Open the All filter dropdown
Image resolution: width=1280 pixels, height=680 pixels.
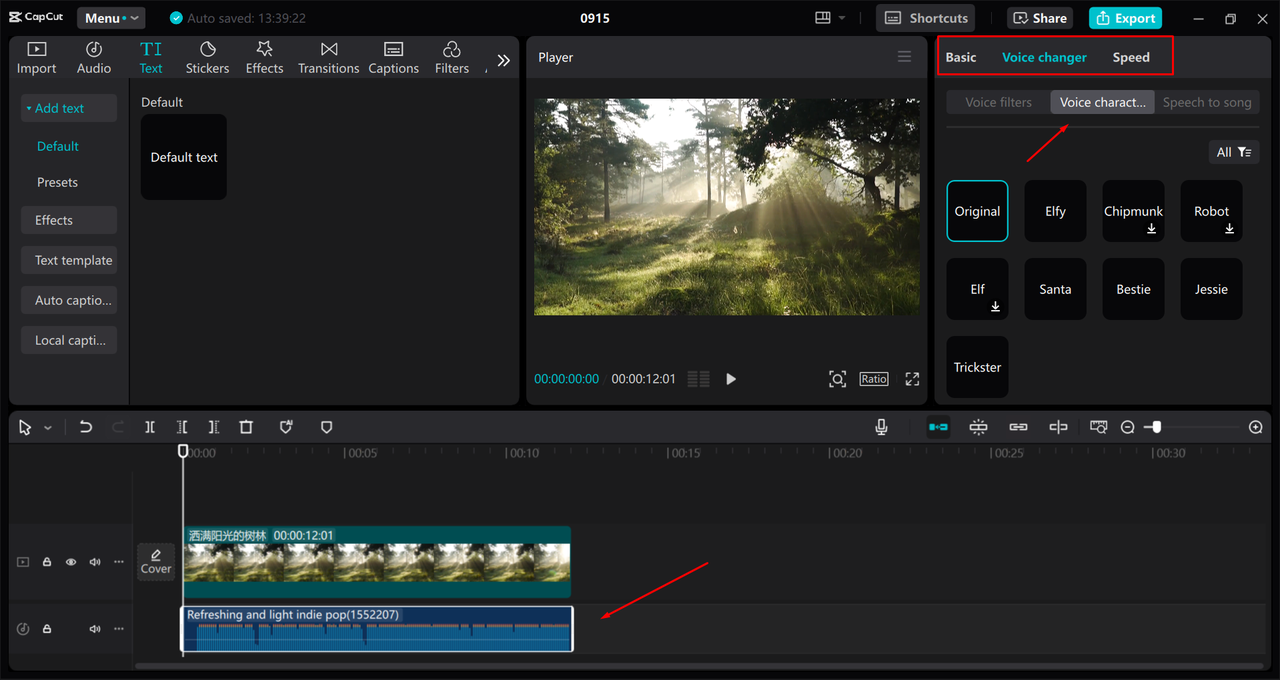tap(1233, 152)
